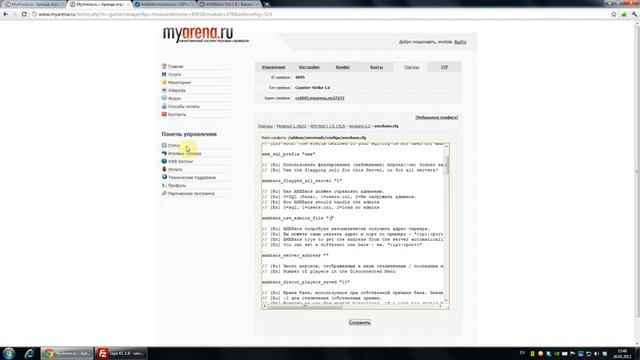
Task: Open the Настройки tab
Action: pos(309,67)
